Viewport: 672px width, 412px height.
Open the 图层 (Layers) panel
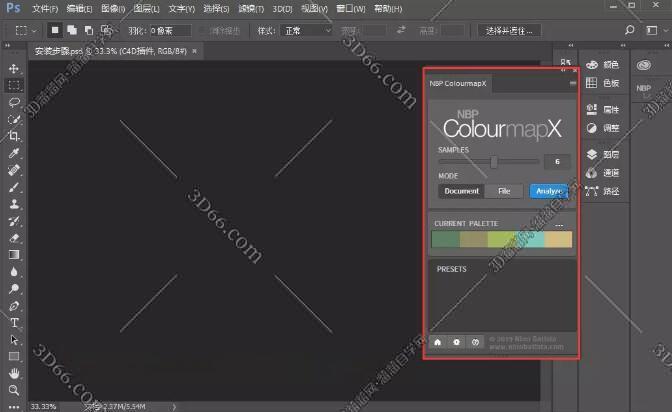tap(610, 155)
